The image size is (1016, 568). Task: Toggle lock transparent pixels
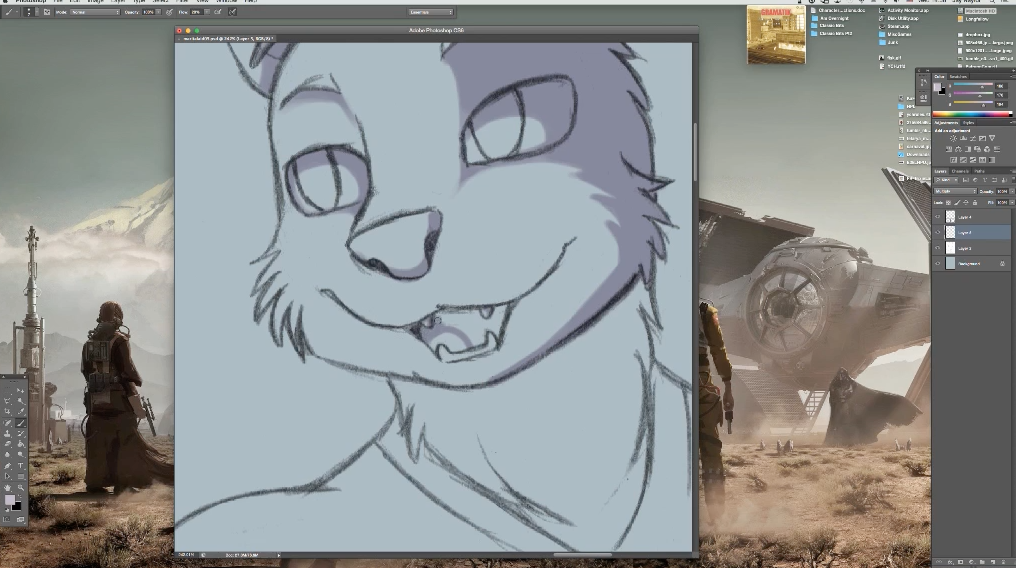pyautogui.click(x=949, y=203)
